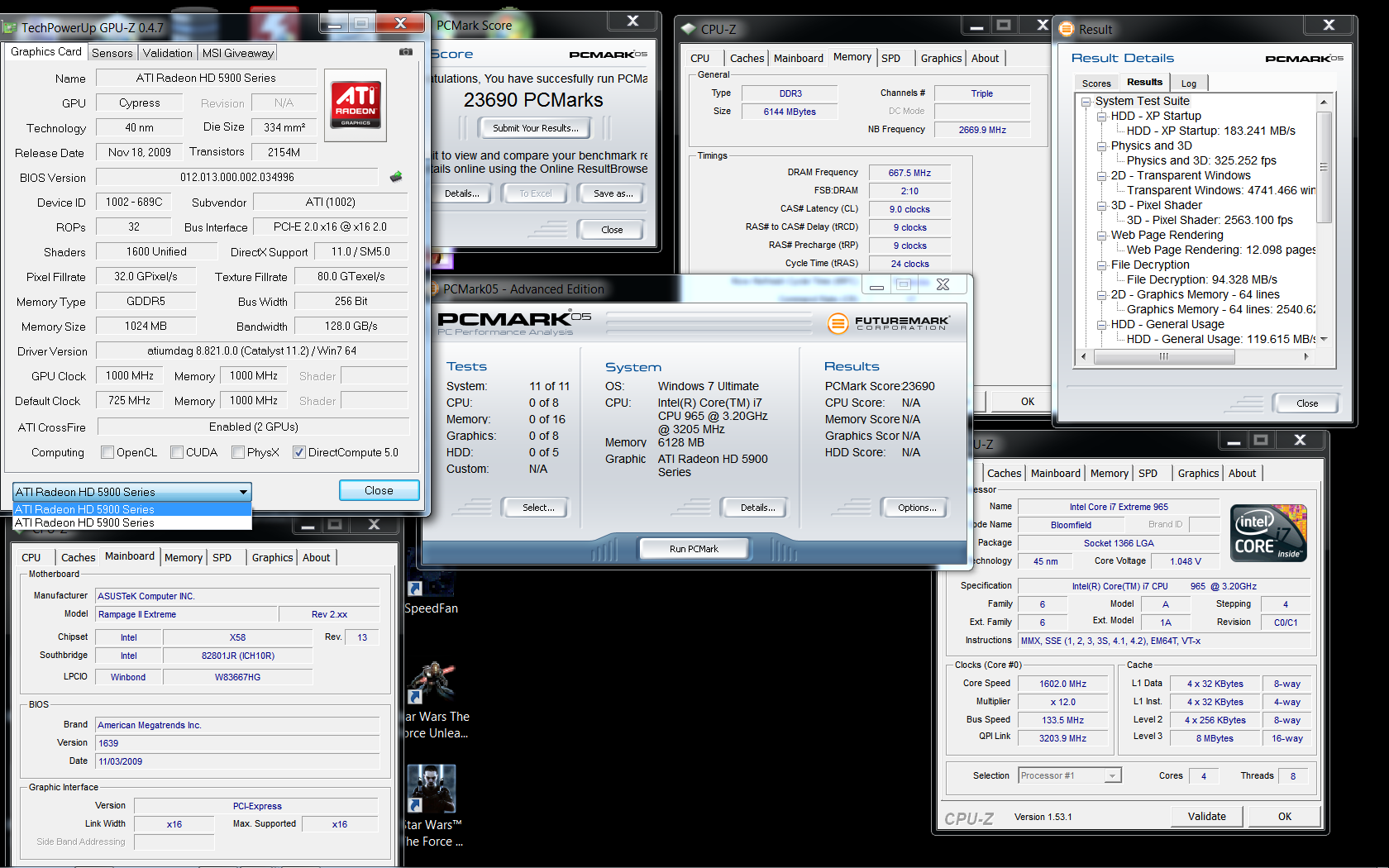Click the PCMark05 Advanced Edition title icon
Image resolution: width=1389 pixels, height=868 pixels.
click(432, 289)
